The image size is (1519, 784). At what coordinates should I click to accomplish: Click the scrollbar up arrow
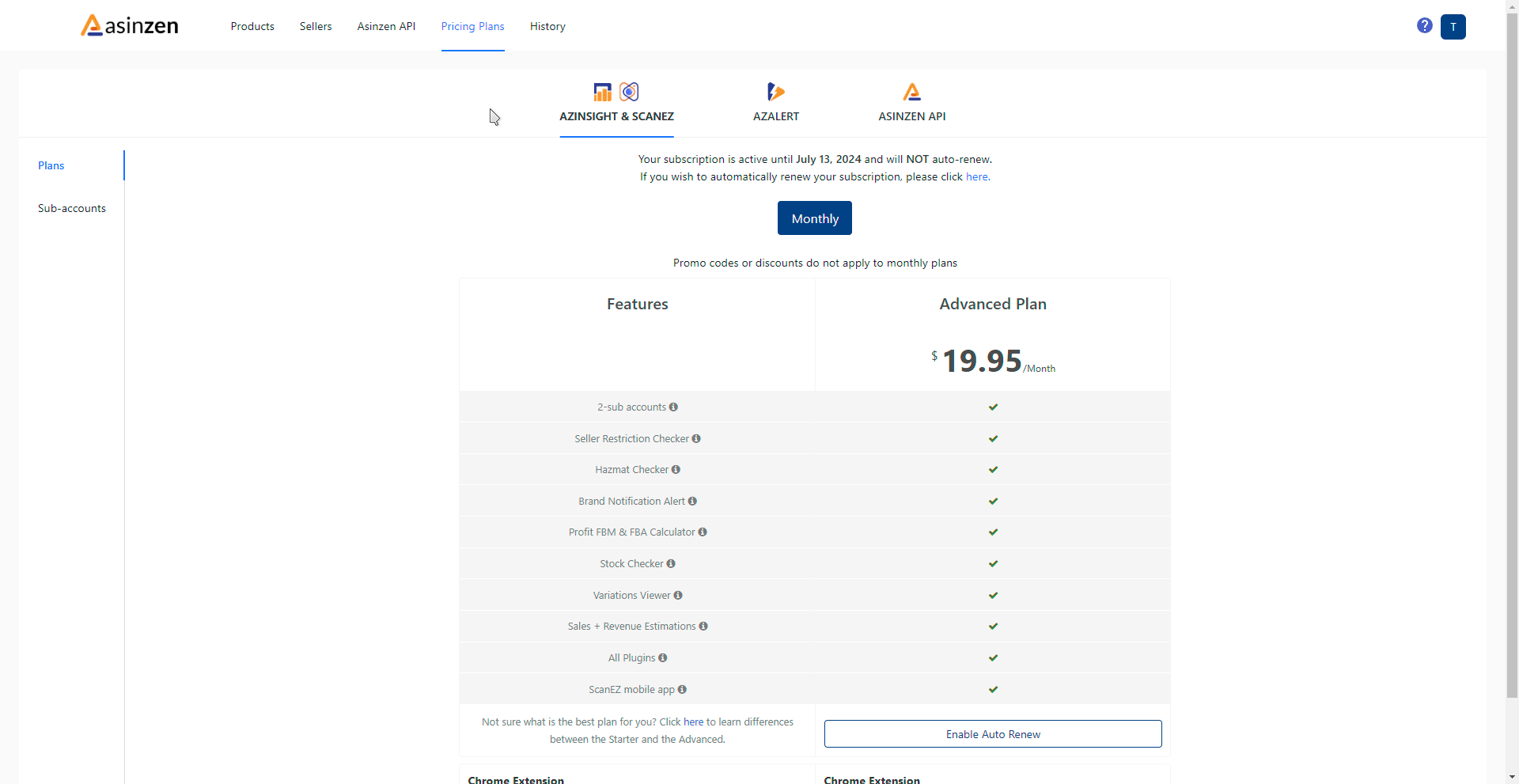click(x=1513, y=6)
